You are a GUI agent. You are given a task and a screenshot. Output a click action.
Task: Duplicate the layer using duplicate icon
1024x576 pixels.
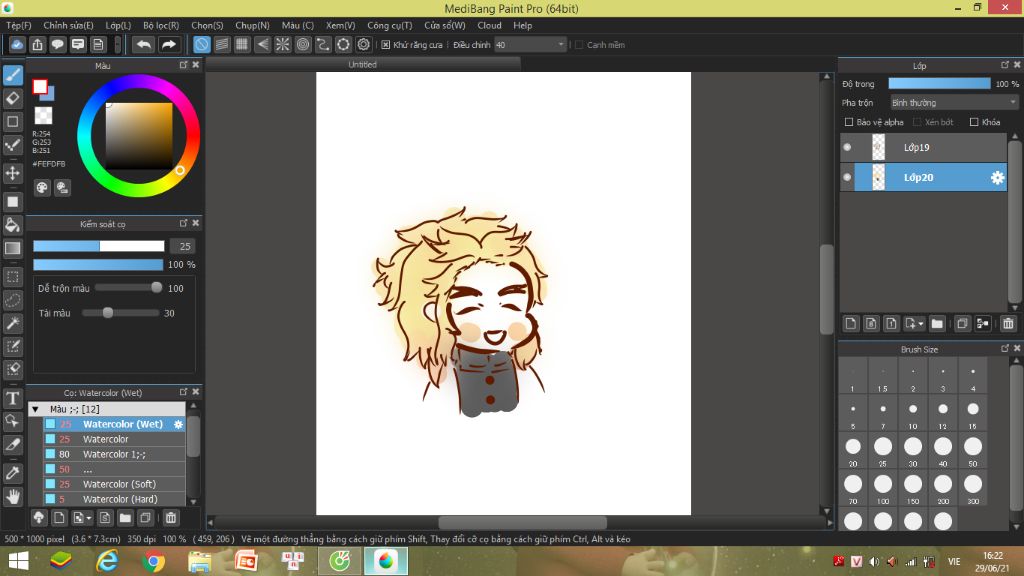coord(962,323)
